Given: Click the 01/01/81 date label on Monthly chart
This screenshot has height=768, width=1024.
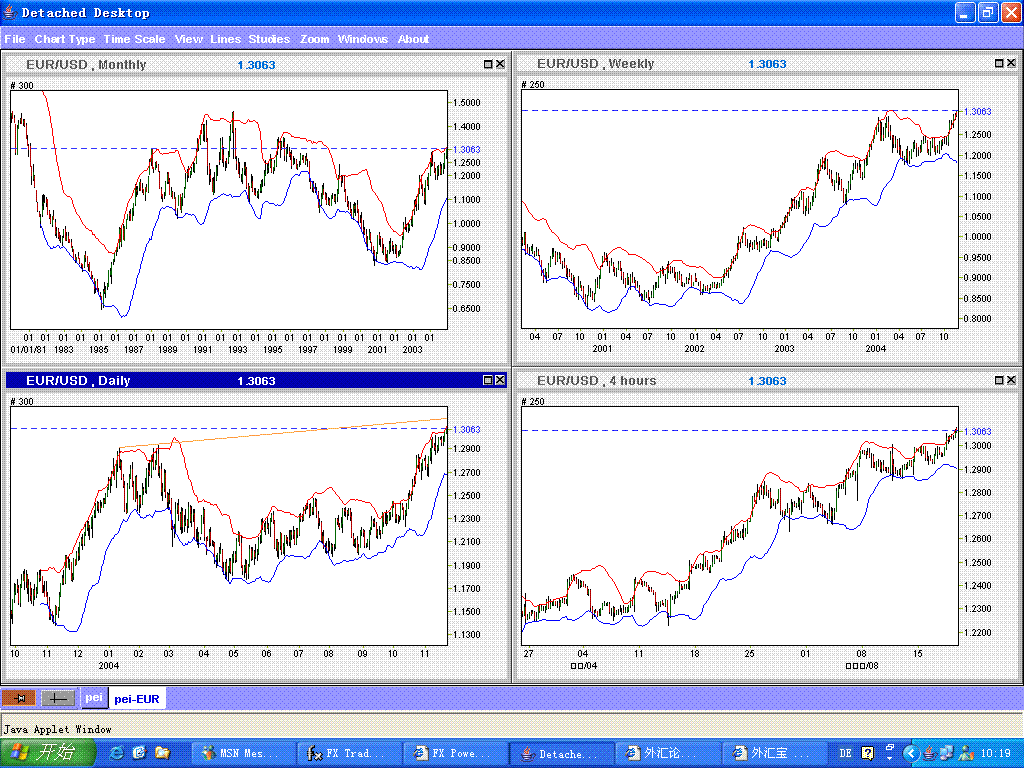Looking at the screenshot, I should [28, 349].
